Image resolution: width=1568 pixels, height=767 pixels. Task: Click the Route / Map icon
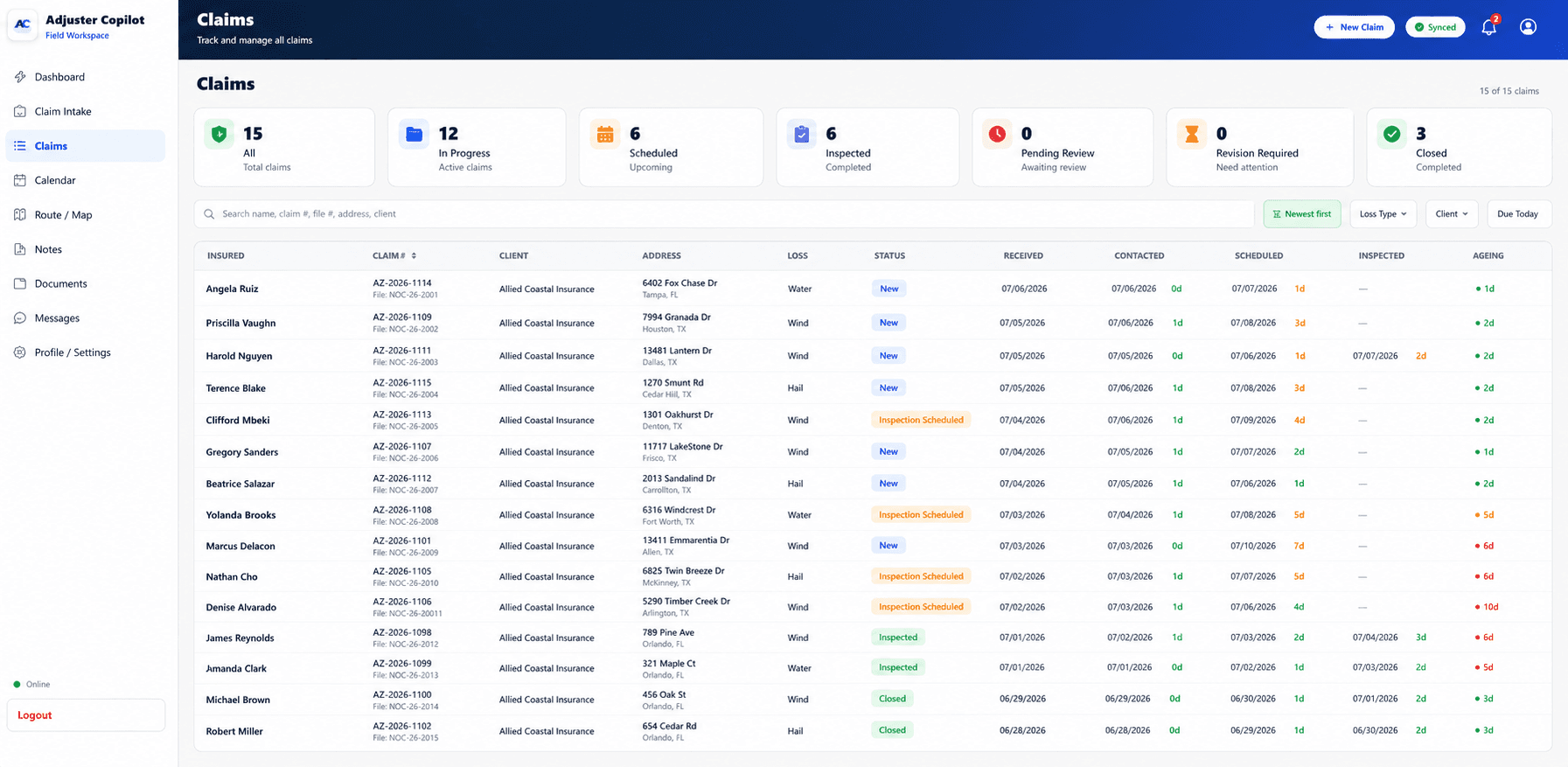(20, 214)
